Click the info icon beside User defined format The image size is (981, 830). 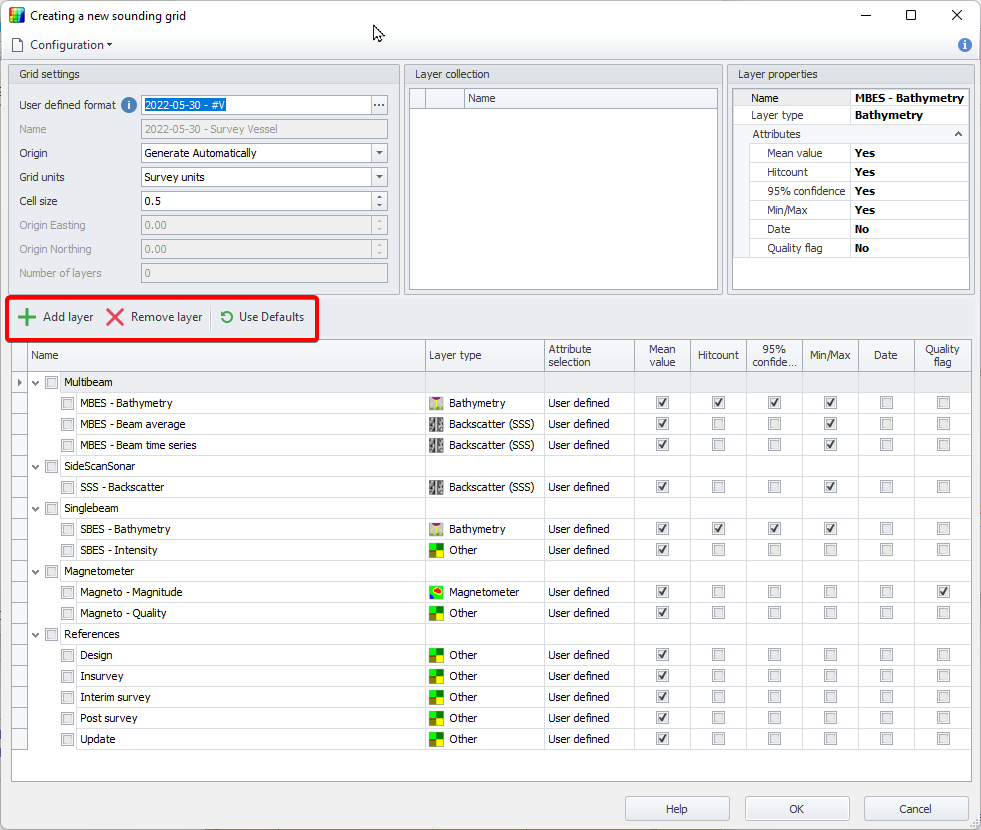click(128, 105)
